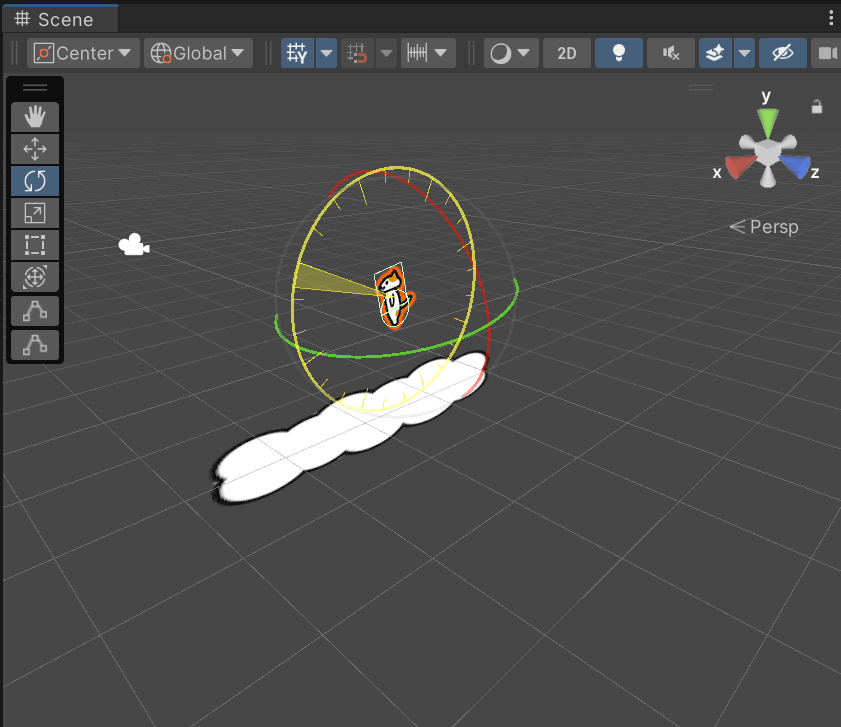
Task: Select the white cloud sprite
Action: tap(349, 429)
